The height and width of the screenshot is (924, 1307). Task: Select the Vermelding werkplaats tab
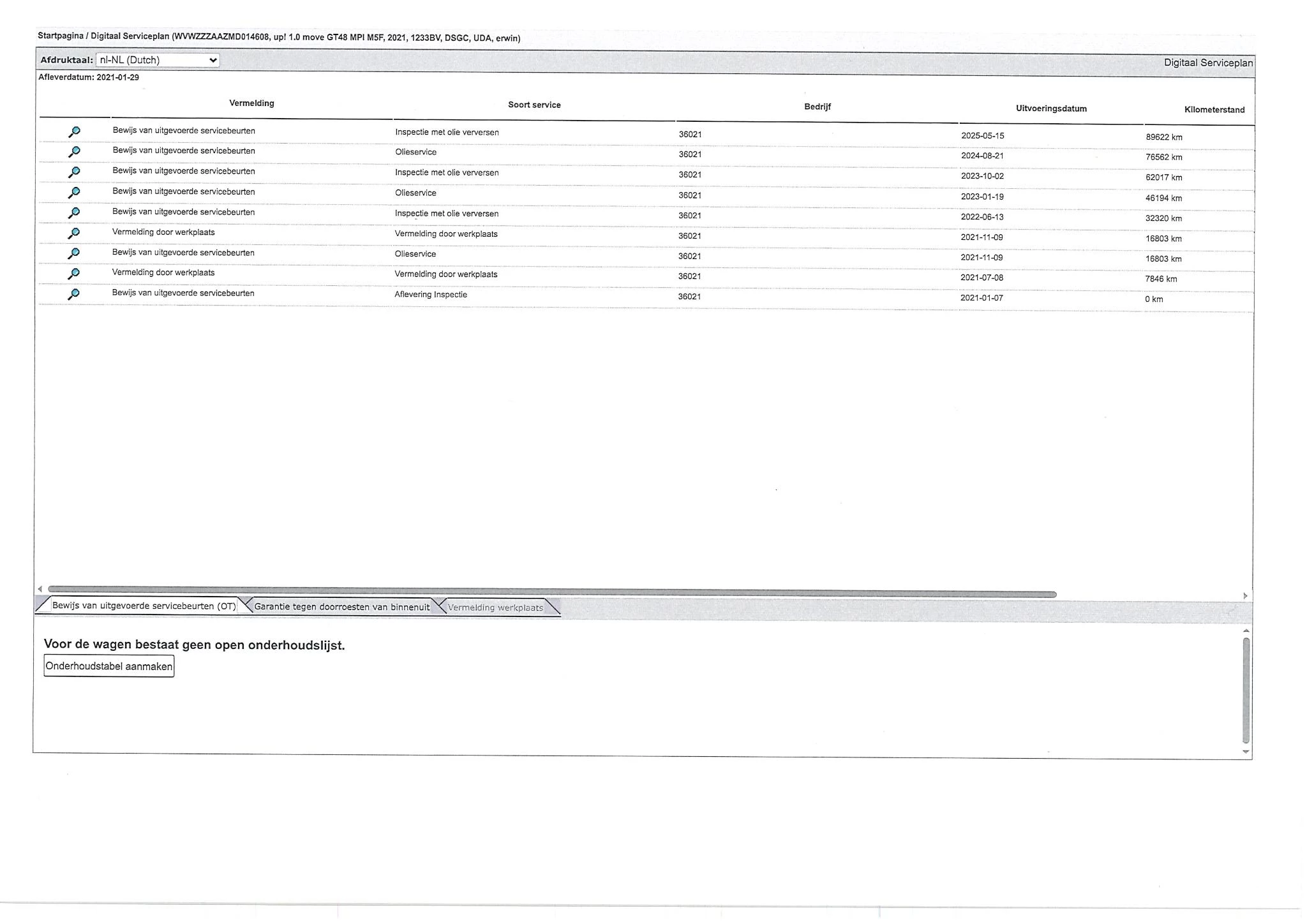tap(495, 607)
